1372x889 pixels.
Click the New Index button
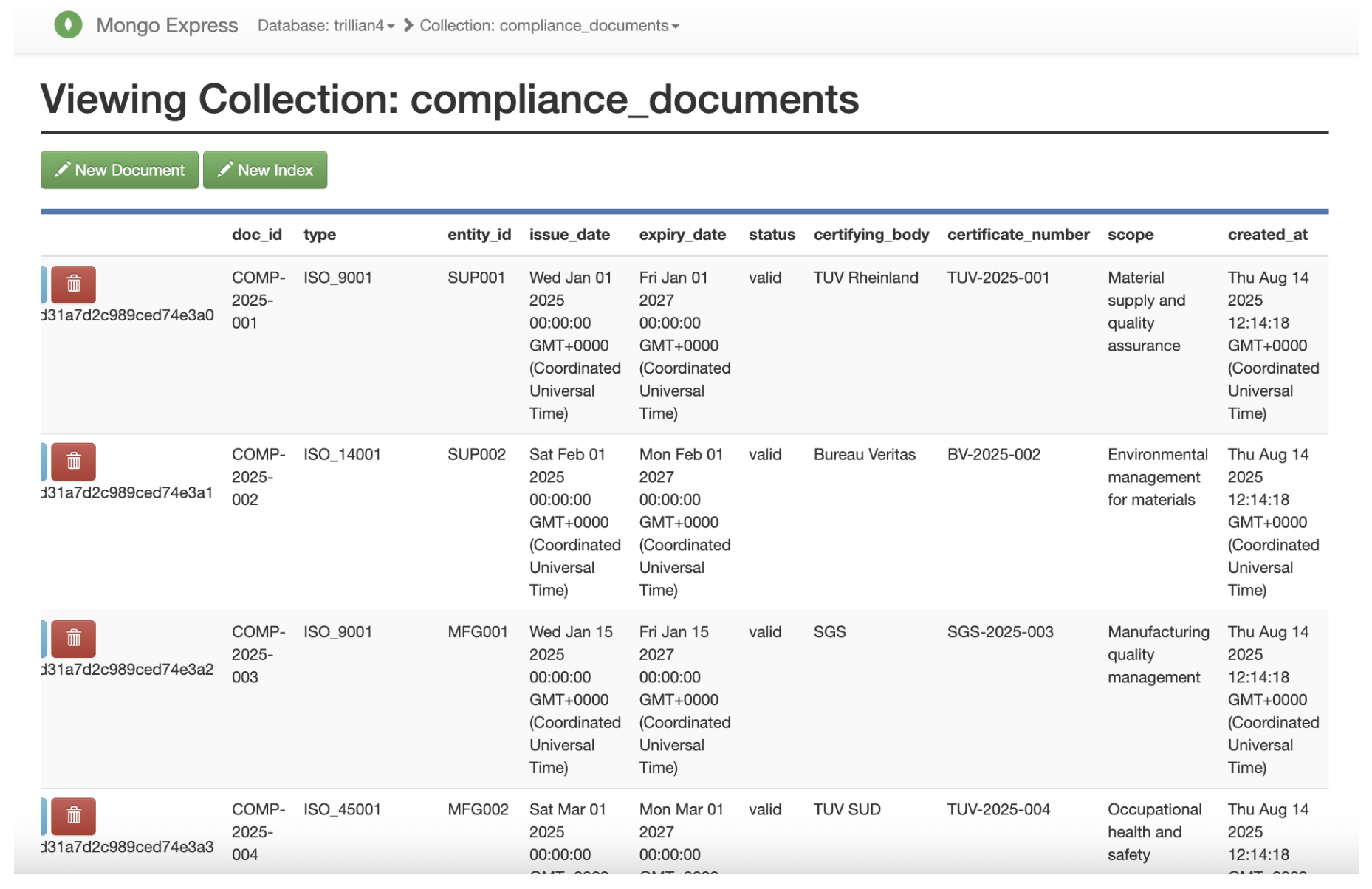(265, 170)
